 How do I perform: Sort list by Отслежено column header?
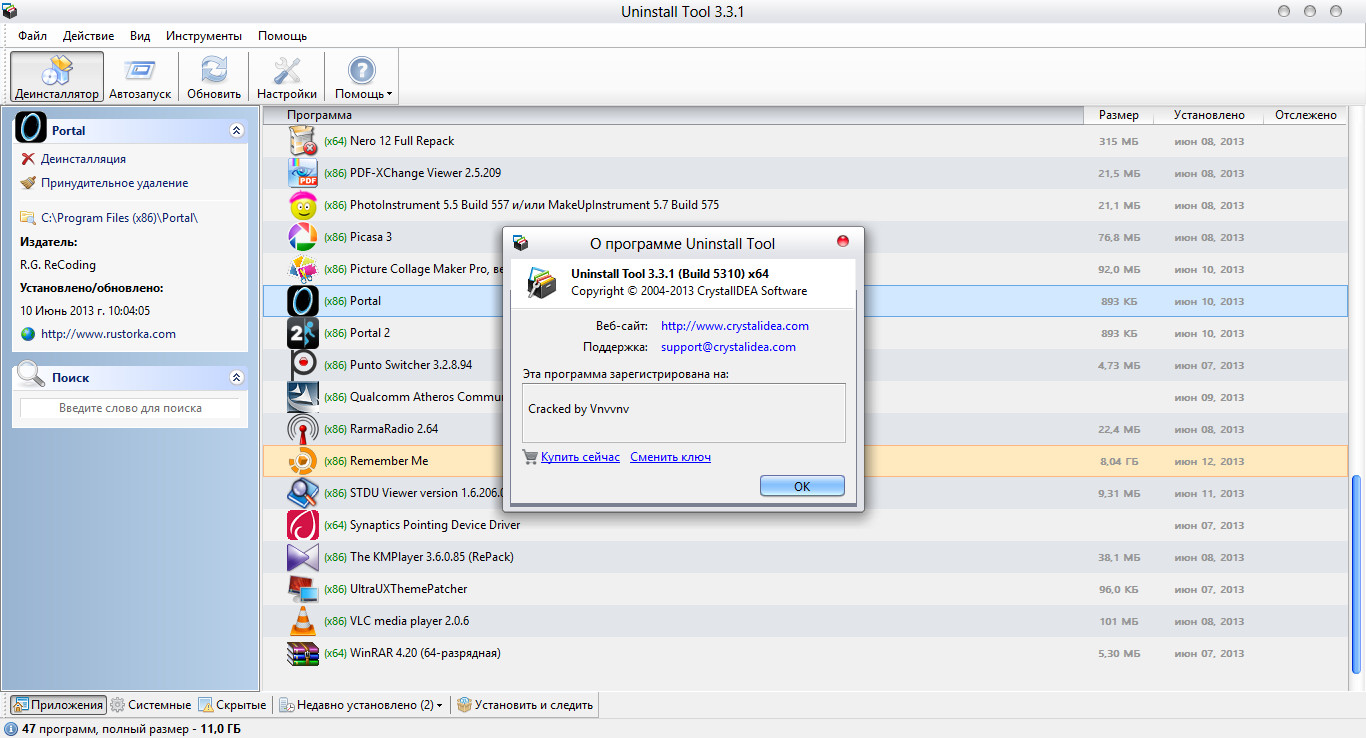(x=1305, y=115)
